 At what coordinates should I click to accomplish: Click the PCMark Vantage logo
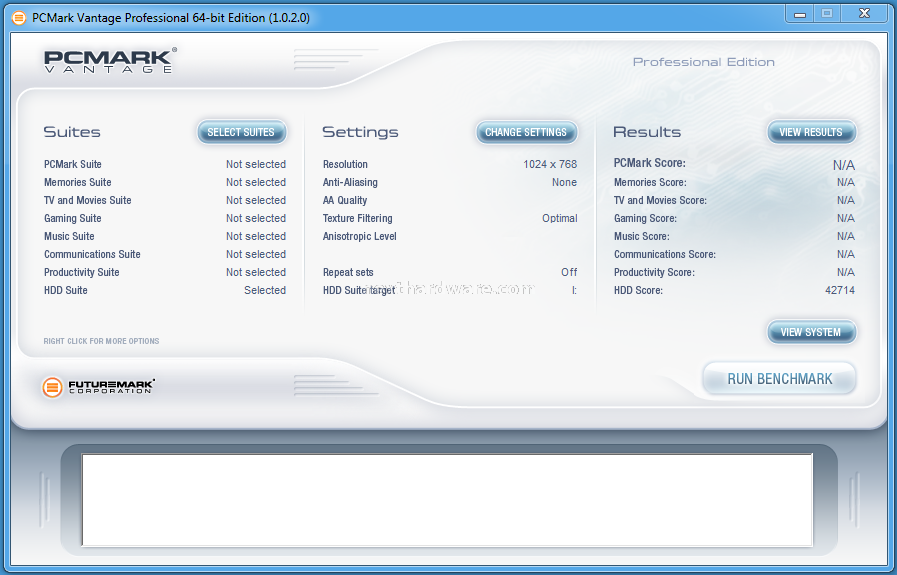(110, 61)
